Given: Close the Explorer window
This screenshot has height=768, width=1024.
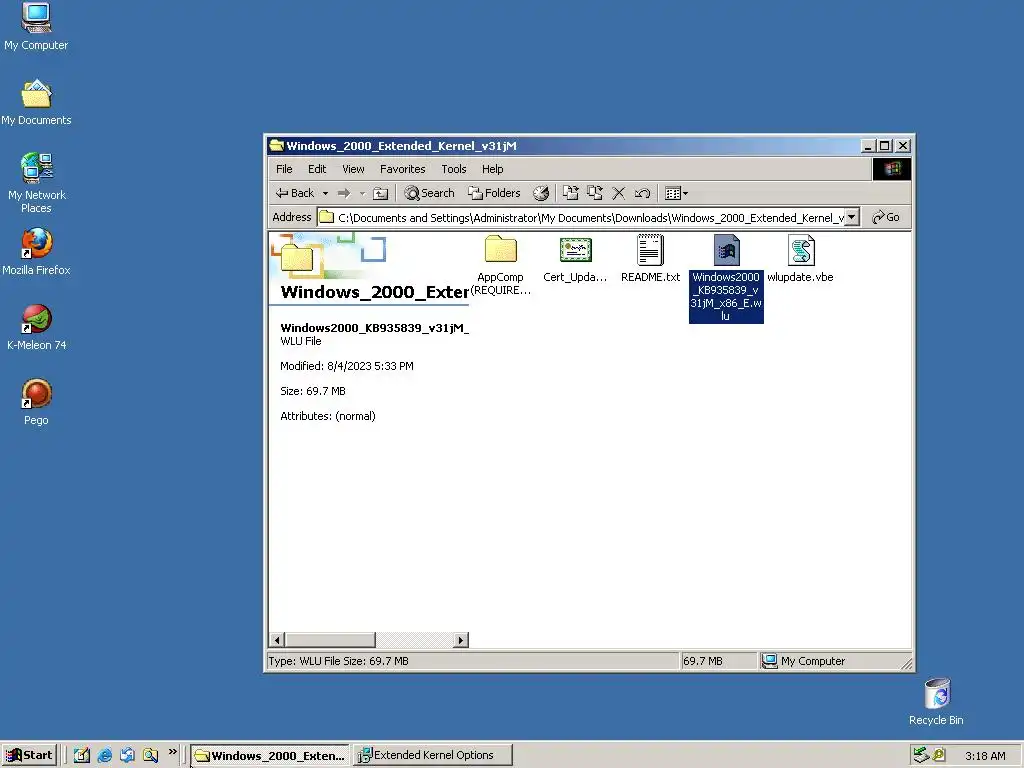Looking at the screenshot, I should tap(903, 146).
